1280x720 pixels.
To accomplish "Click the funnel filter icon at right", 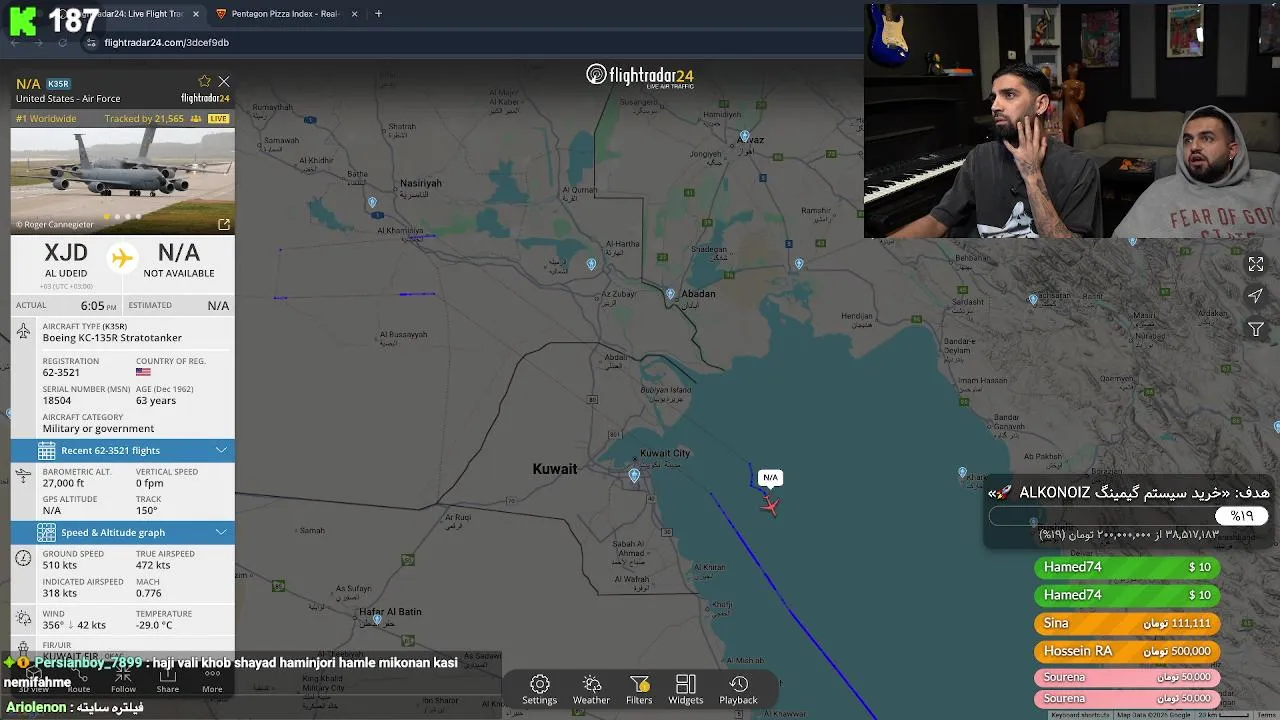I will (1256, 329).
